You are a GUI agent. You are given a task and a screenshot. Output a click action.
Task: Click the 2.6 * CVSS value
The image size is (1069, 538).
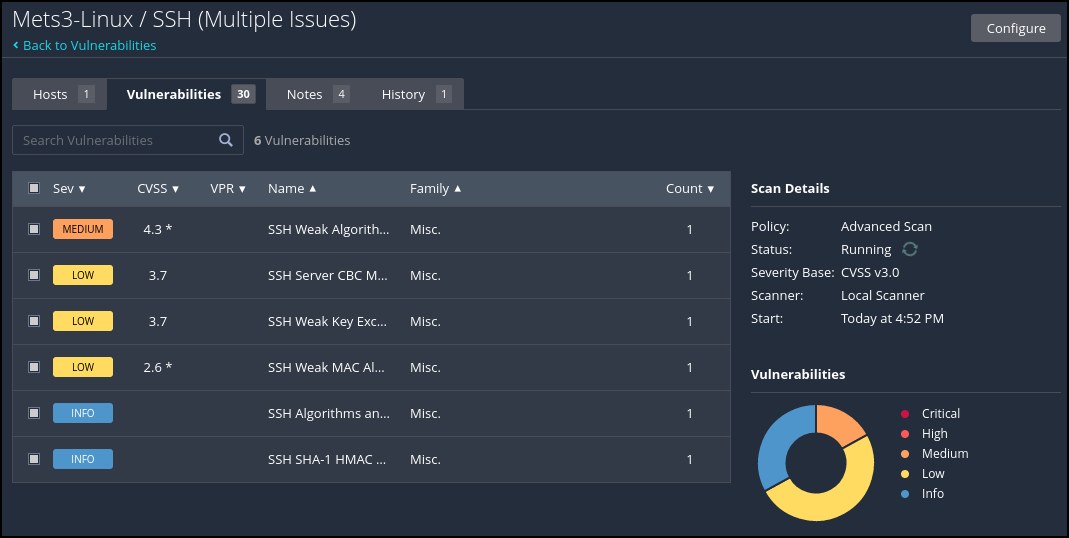tap(157, 367)
